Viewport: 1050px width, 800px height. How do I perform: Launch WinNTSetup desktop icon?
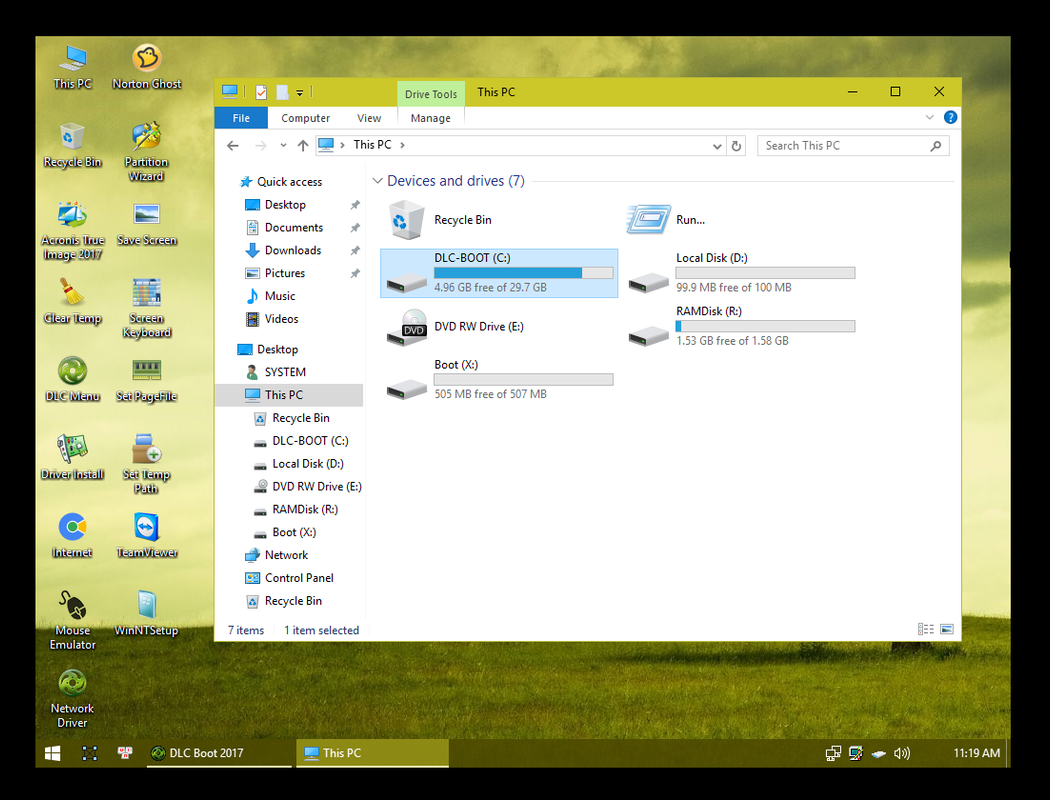point(147,615)
